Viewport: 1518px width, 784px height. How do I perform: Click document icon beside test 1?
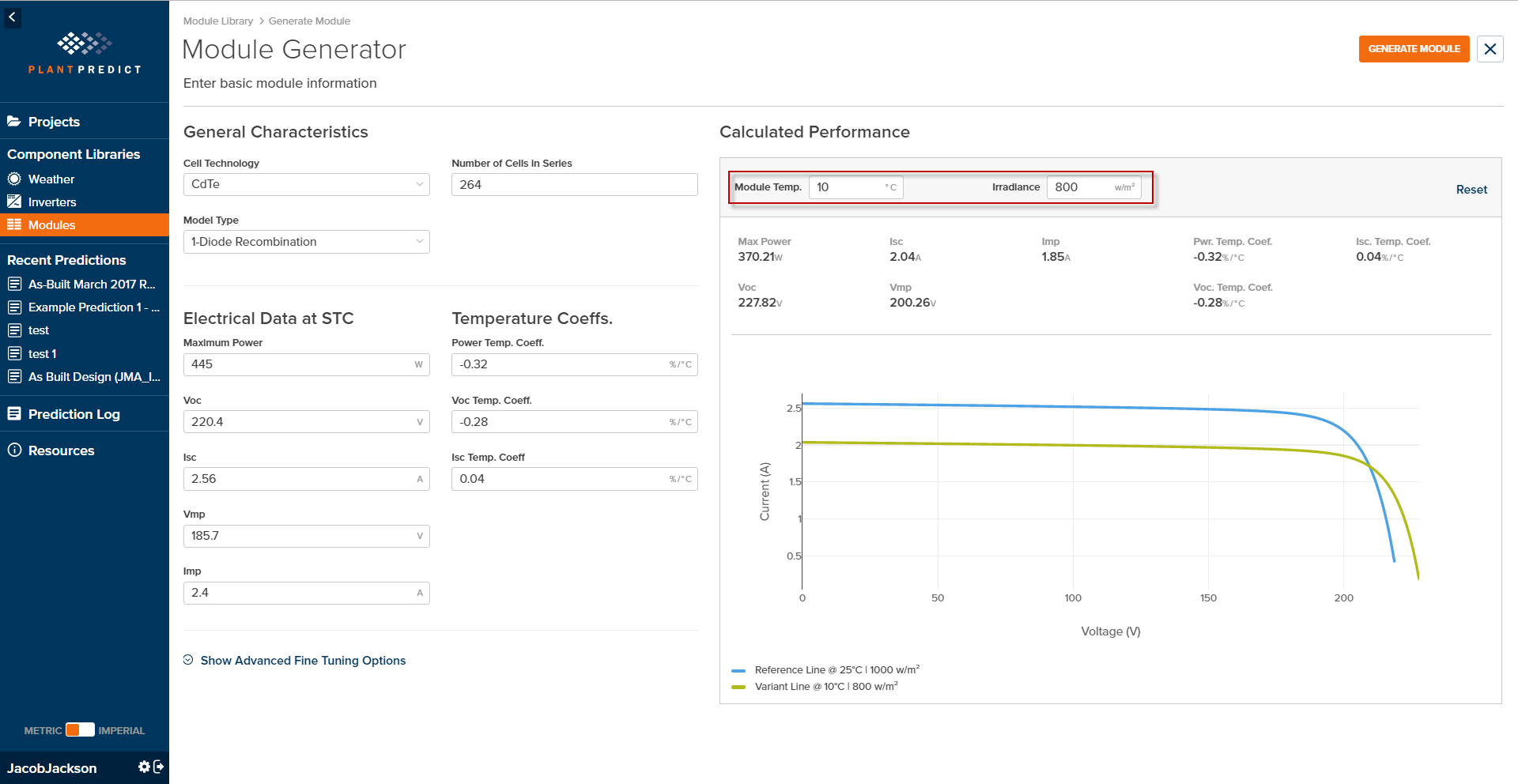[x=14, y=353]
